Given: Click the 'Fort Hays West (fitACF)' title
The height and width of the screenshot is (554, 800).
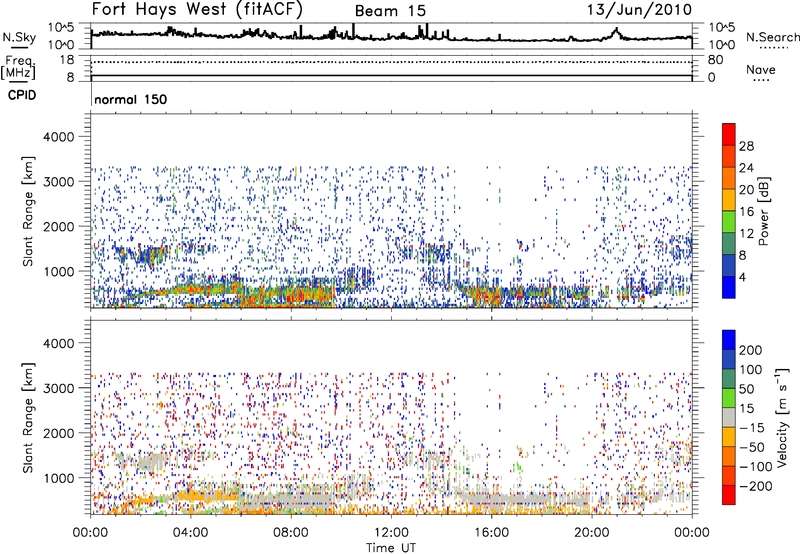Looking at the screenshot, I should point(197,9).
